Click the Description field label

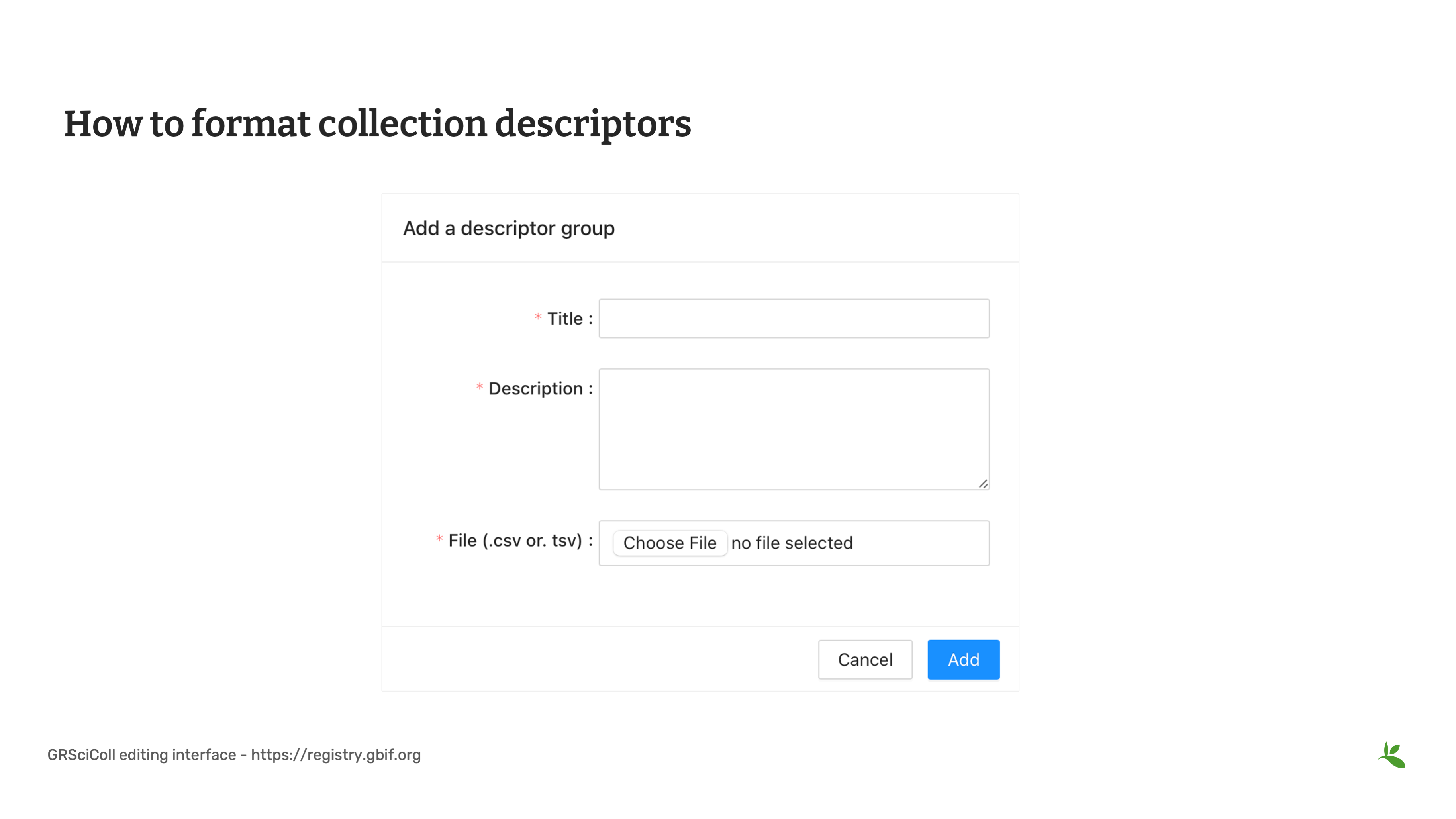(x=535, y=389)
